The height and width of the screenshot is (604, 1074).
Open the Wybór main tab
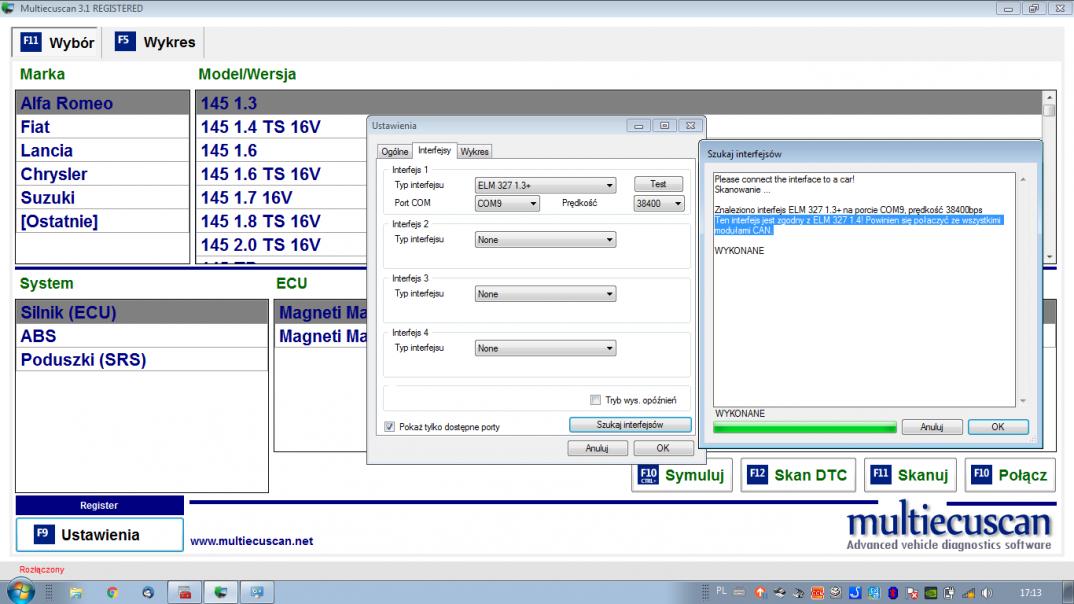click(57, 42)
